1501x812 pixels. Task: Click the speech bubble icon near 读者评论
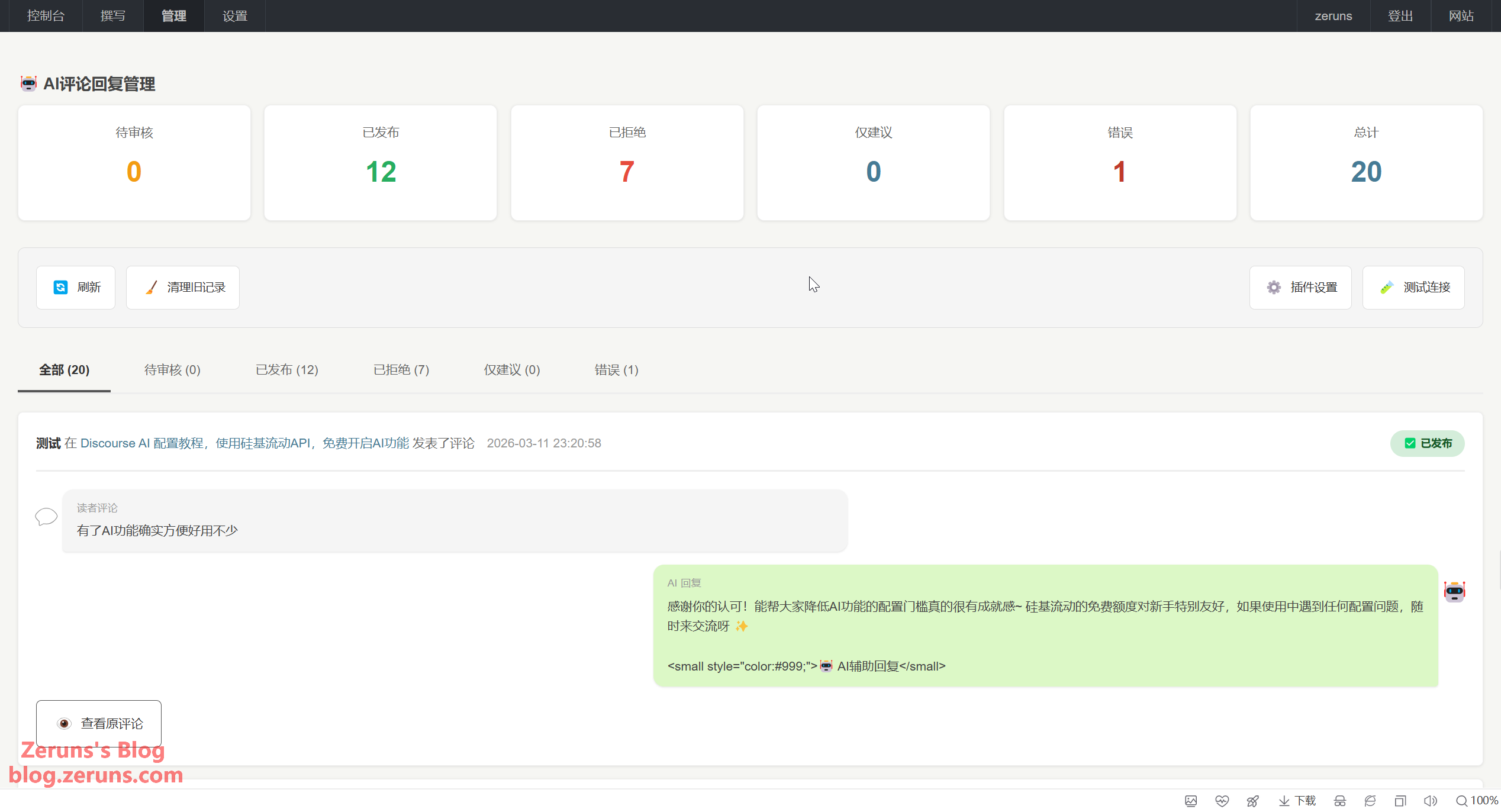(46, 517)
